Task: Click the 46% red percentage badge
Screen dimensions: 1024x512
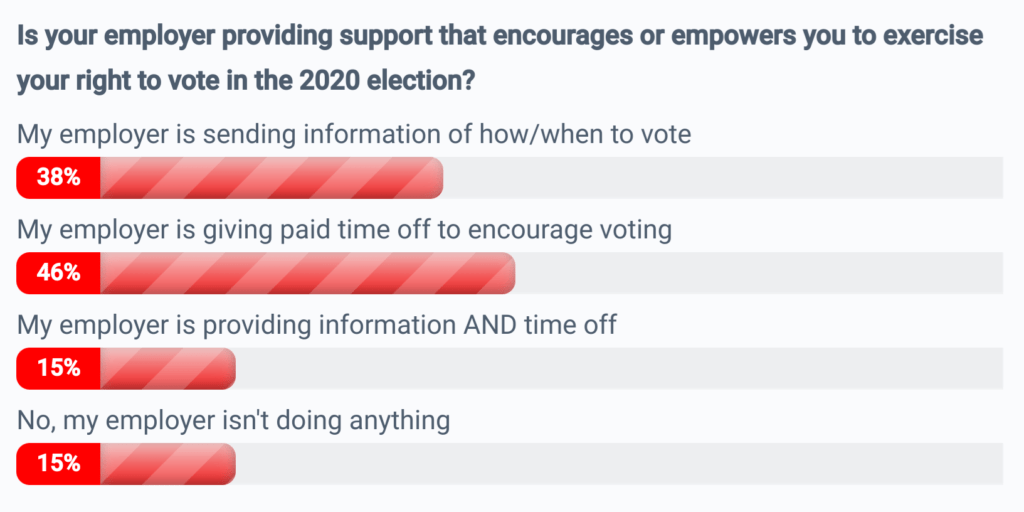Action: [x=58, y=273]
